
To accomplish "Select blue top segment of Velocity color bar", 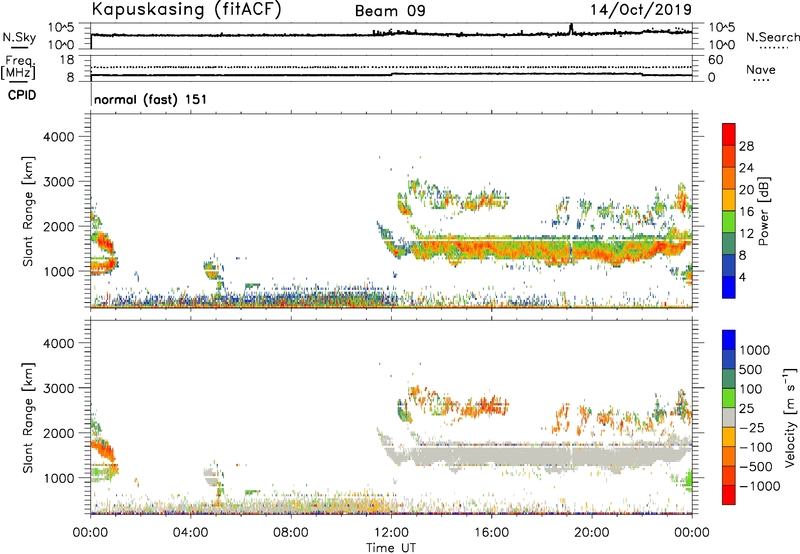I will point(729,340).
